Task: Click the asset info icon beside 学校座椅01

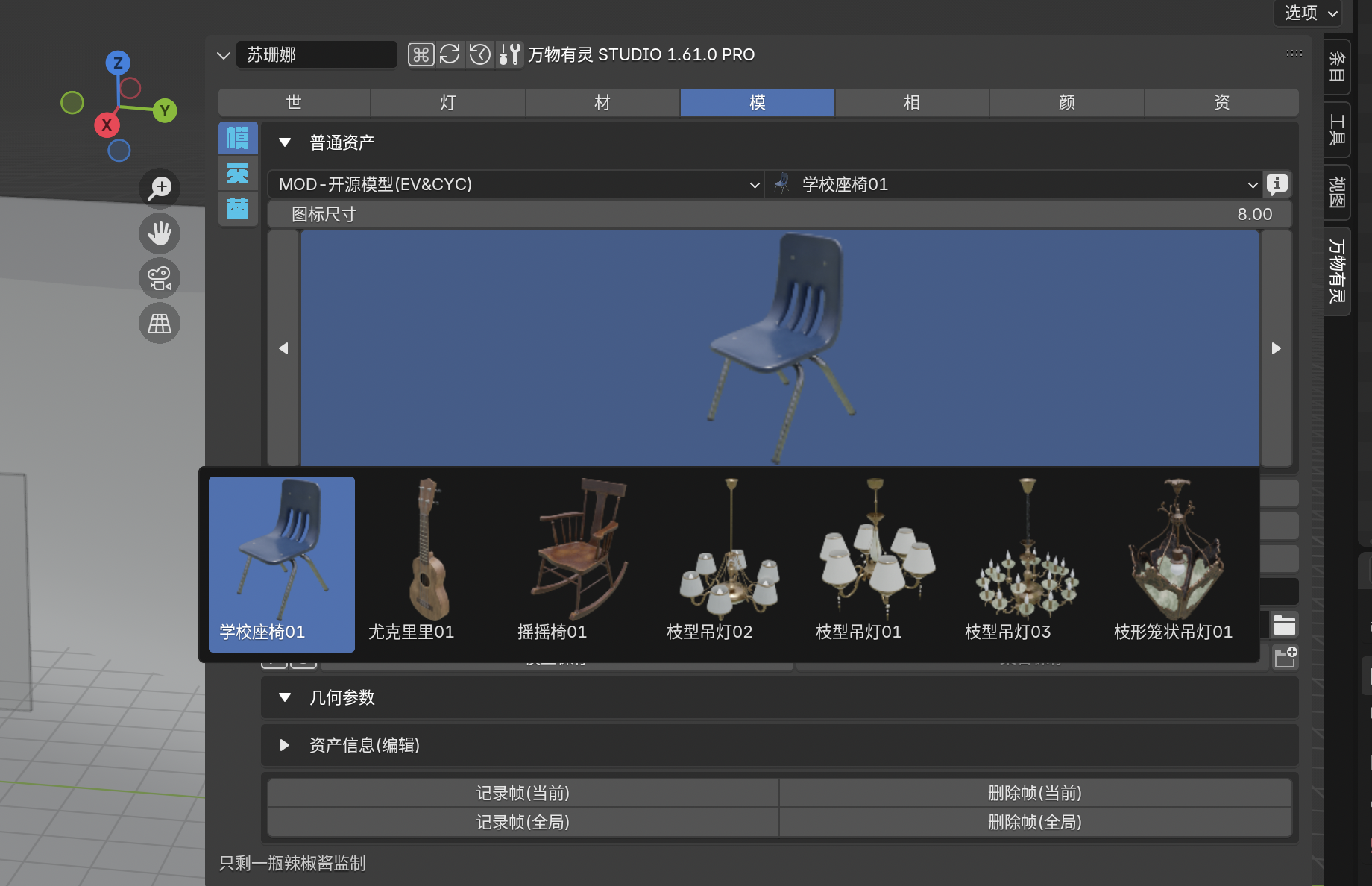Action: tap(1277, 184)
